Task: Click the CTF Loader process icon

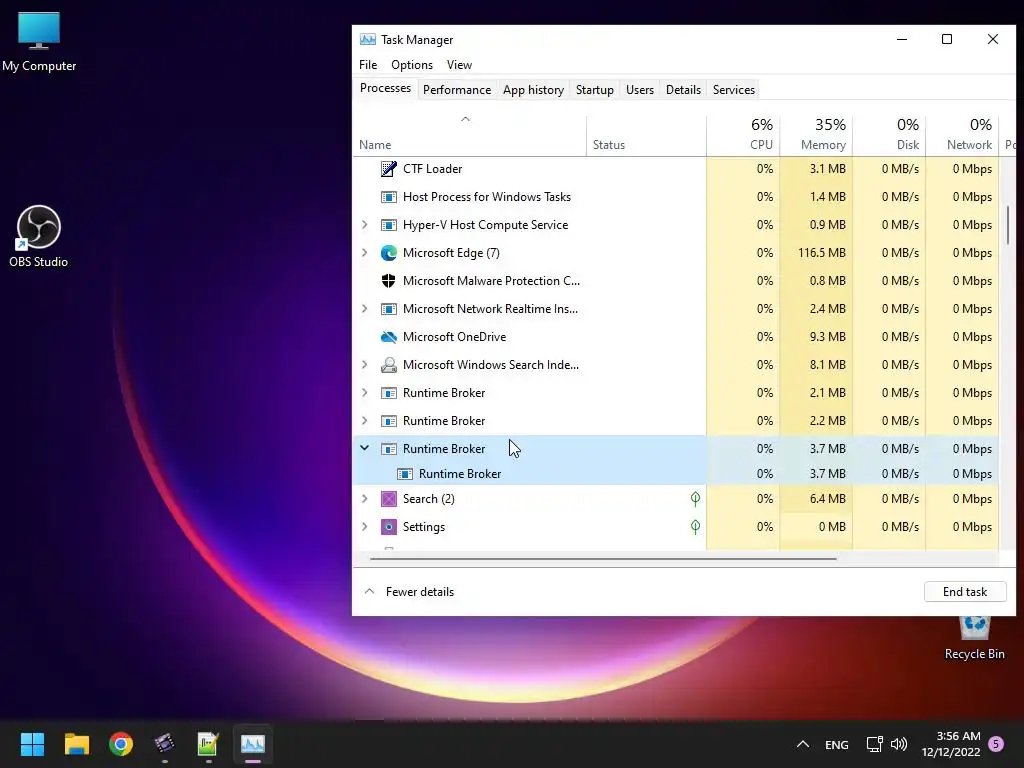Action: coord(389,169)
